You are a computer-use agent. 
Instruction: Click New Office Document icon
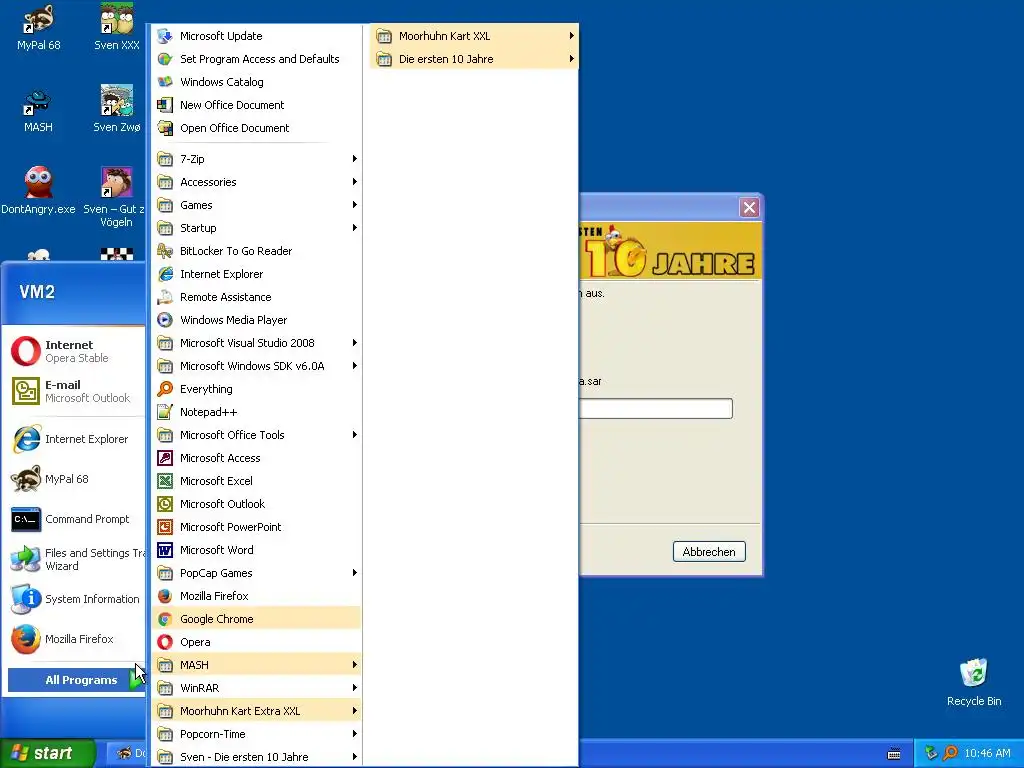(165, 105)
